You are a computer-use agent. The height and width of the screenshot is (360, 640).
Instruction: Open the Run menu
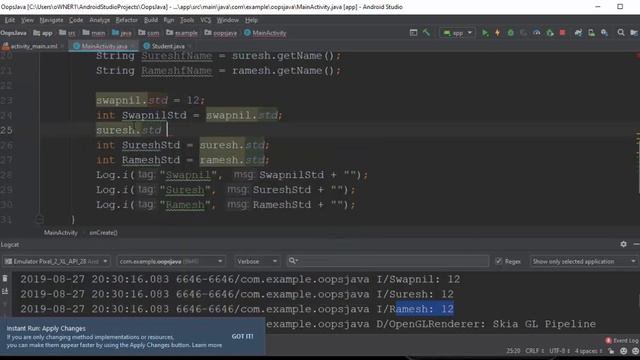(169, 20)
